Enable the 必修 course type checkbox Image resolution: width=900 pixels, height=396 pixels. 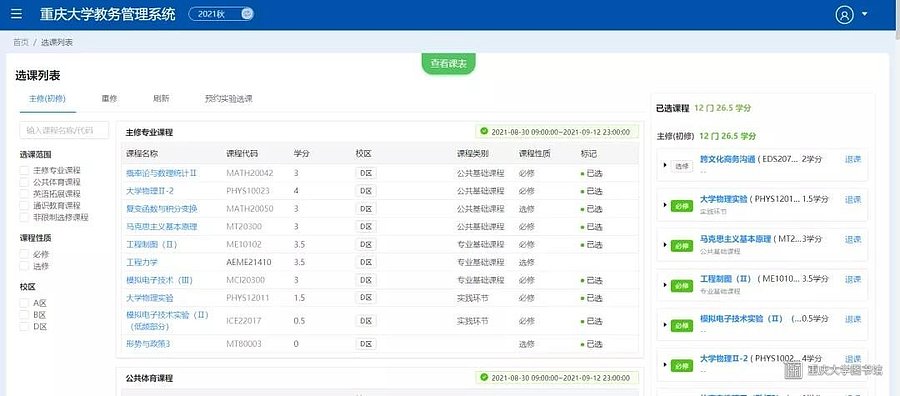[24, 254]
